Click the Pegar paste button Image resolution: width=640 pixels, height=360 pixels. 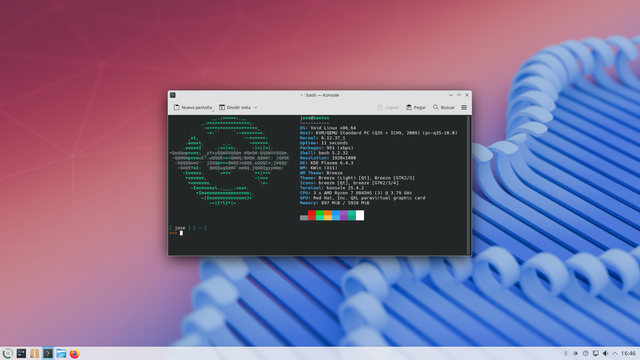tap(416, 107)
